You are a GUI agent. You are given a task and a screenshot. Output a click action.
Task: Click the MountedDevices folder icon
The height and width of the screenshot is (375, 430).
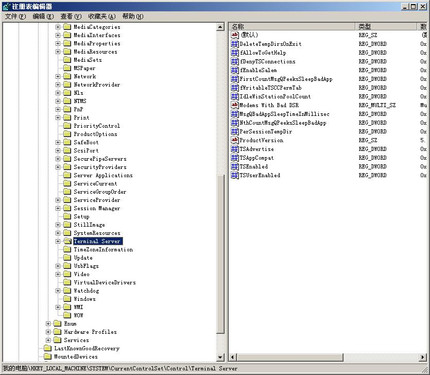[48, 356]
